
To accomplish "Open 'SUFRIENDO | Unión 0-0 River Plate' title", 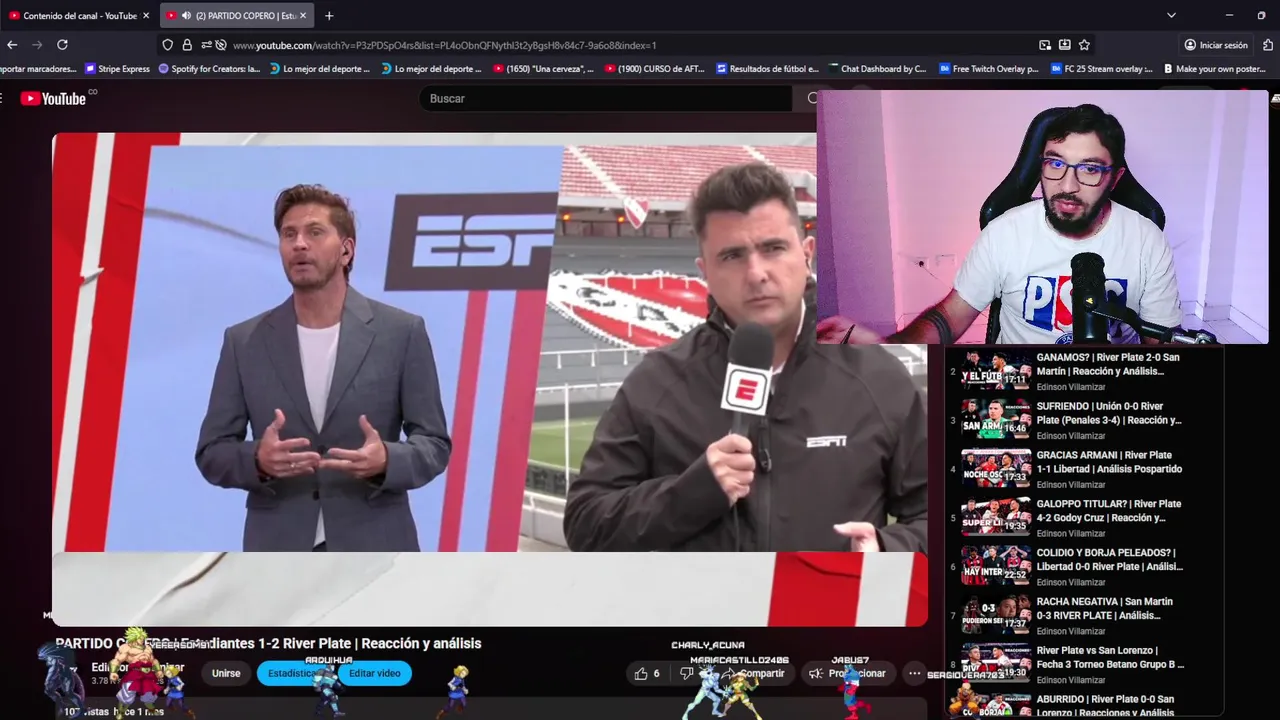I will pos(1109,413).
